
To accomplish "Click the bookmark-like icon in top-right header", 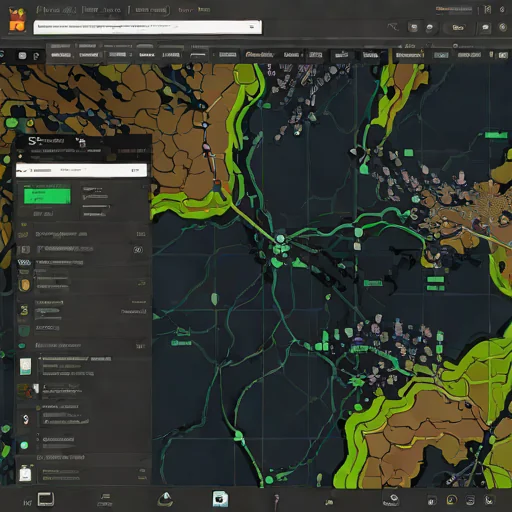I will (488, 9).
